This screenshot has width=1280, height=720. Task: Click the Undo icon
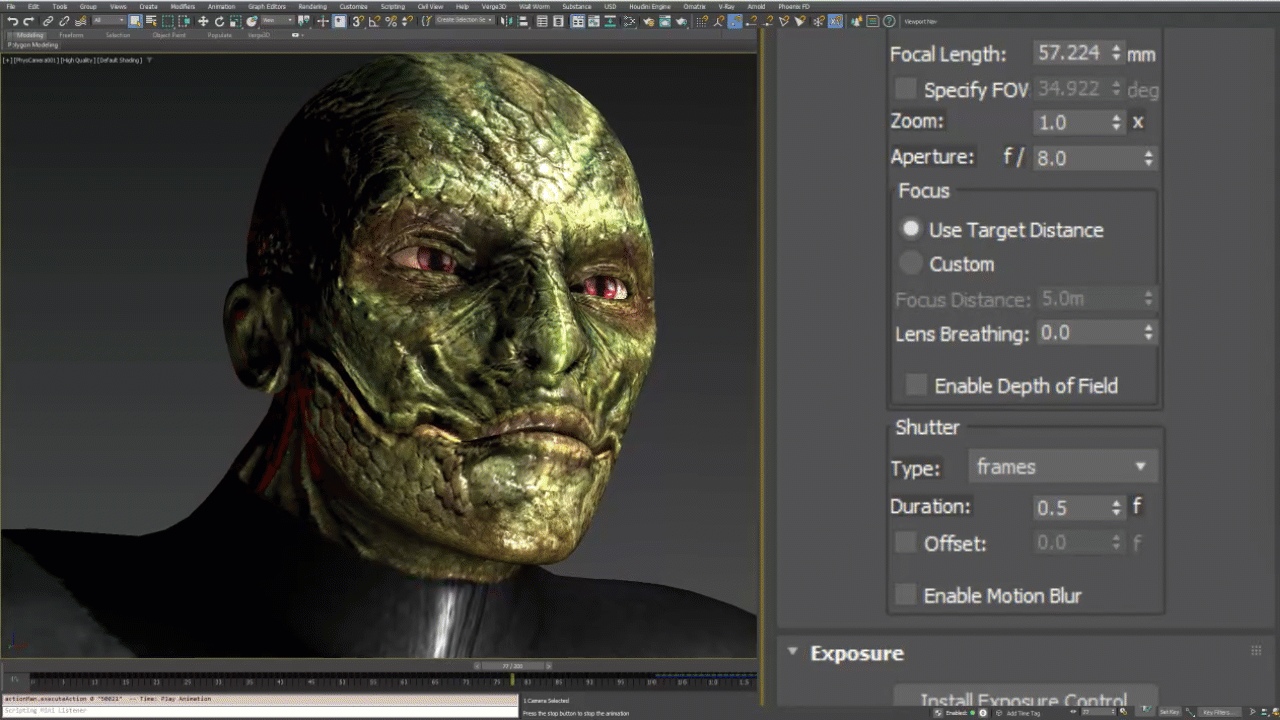coord(12,22)
